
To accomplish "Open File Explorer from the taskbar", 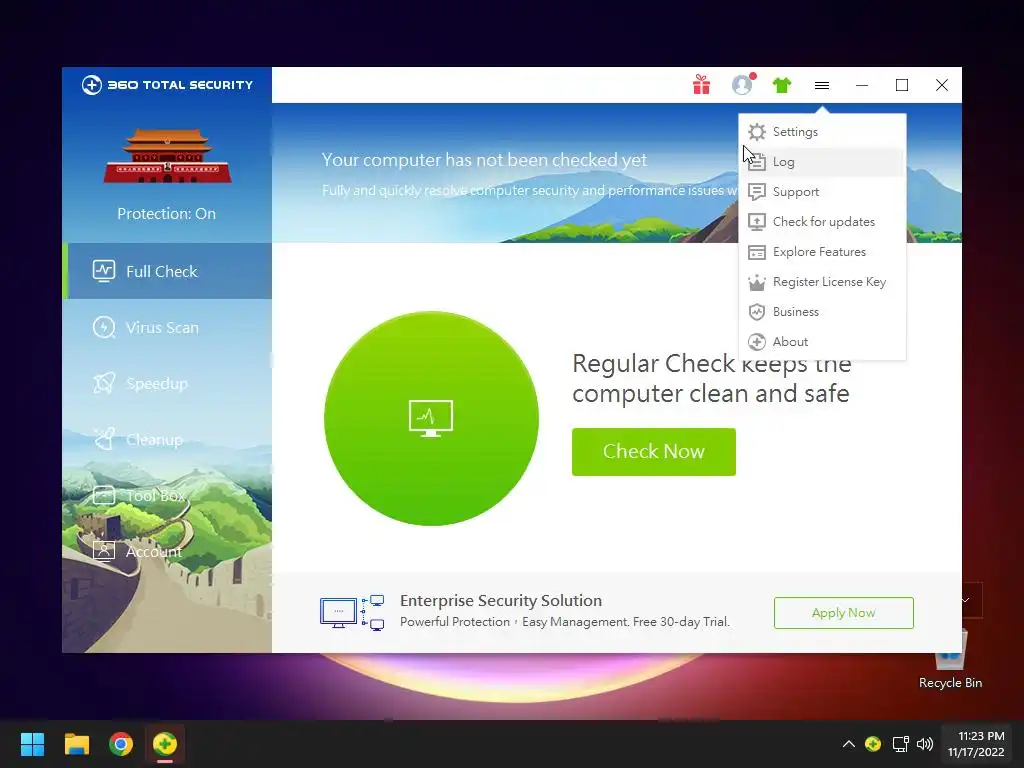I will 76,744.
